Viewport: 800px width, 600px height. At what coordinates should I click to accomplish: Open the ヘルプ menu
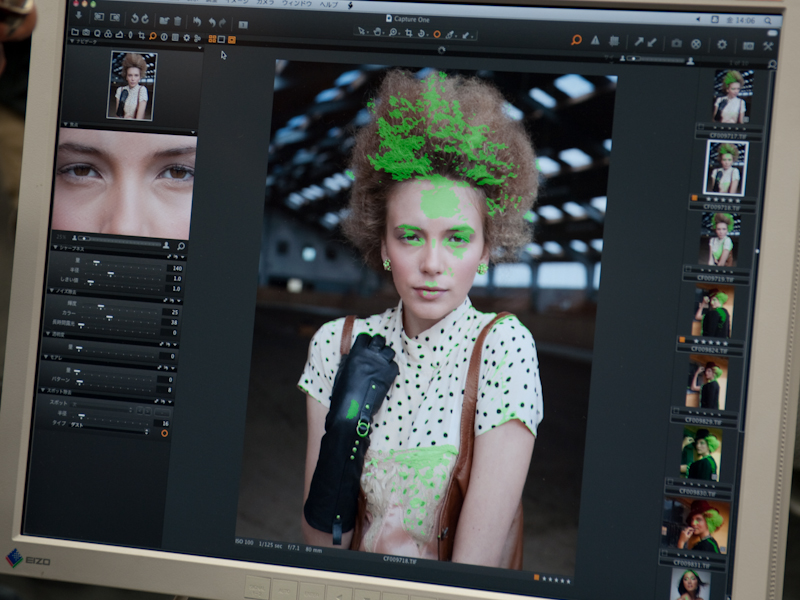pos(329,4)
